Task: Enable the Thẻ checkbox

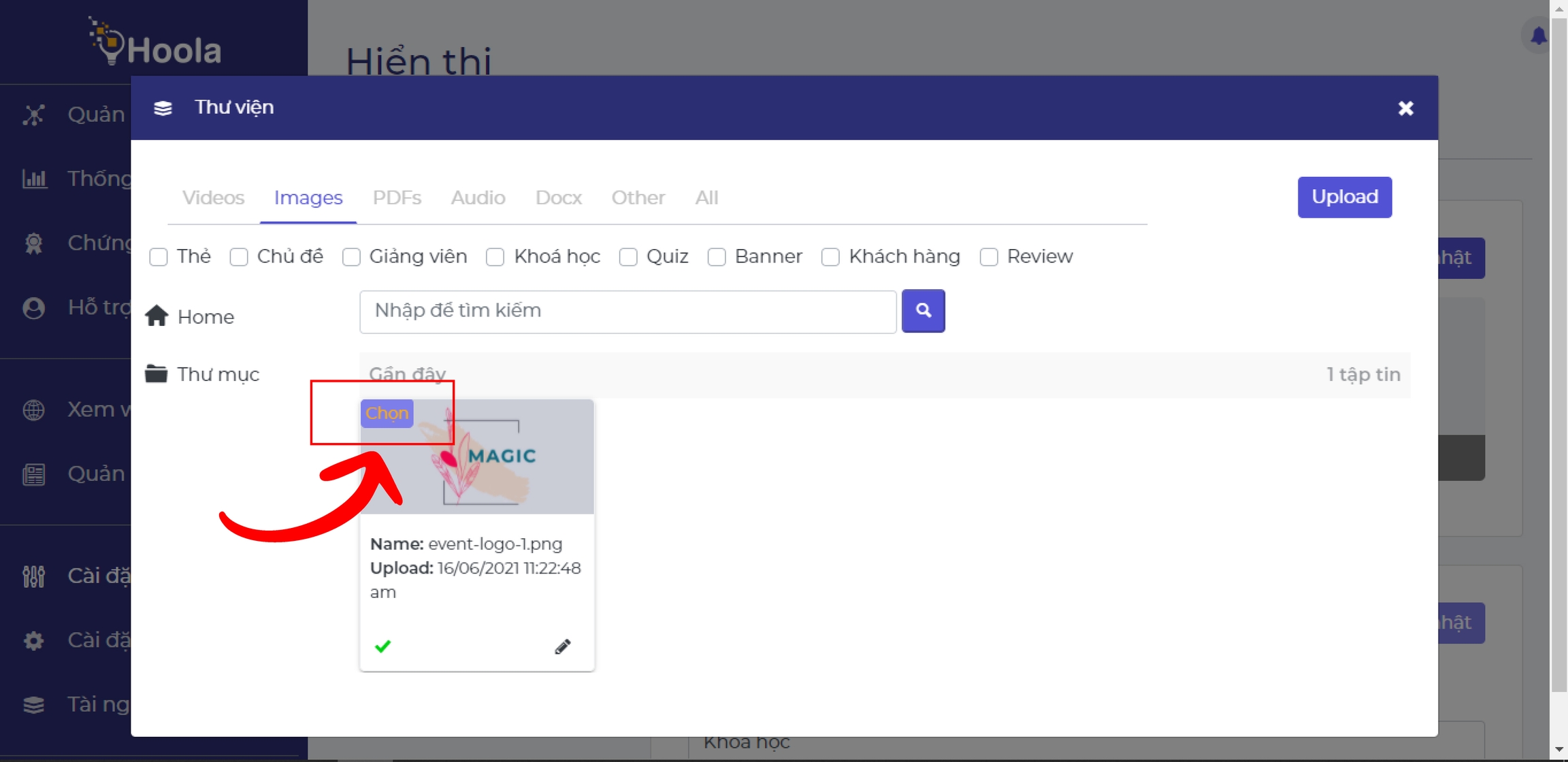Action: click(x=159, y=257)
